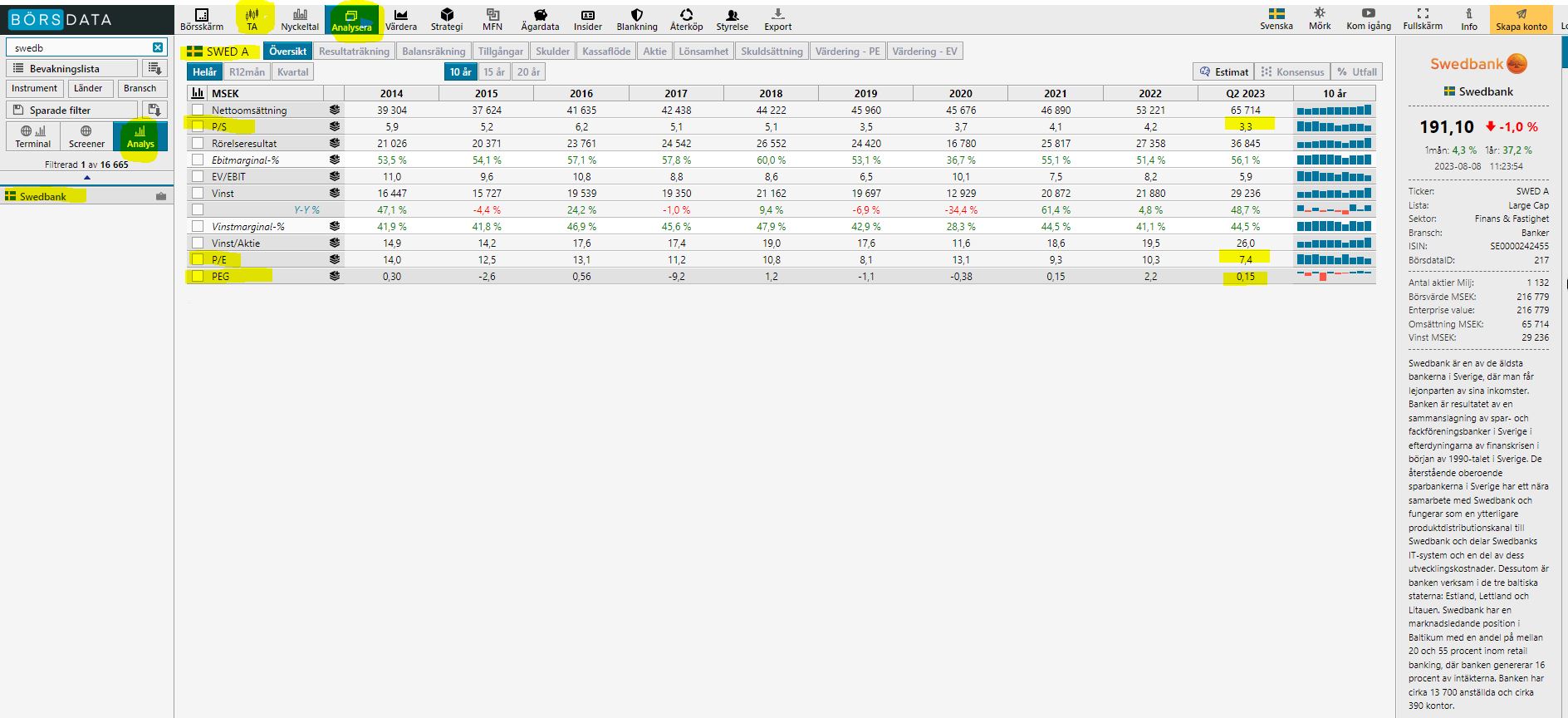This screenshot has height=718, width=1568.
Task: Collapse filter panel with up arrow
Action: [x=87, y=177]
